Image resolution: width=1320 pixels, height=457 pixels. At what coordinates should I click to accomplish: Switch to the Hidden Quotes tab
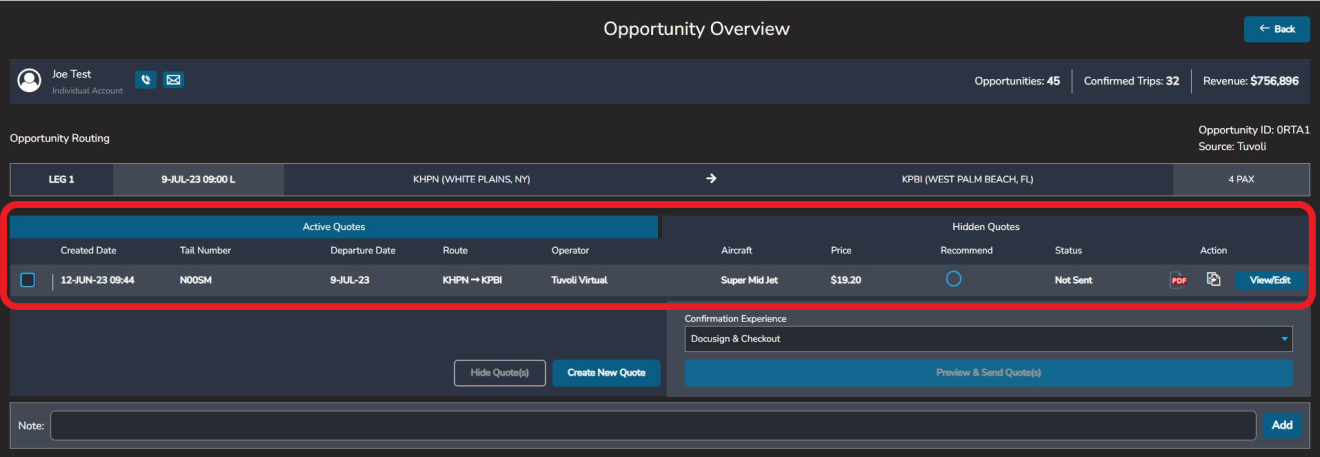point(986,227)
